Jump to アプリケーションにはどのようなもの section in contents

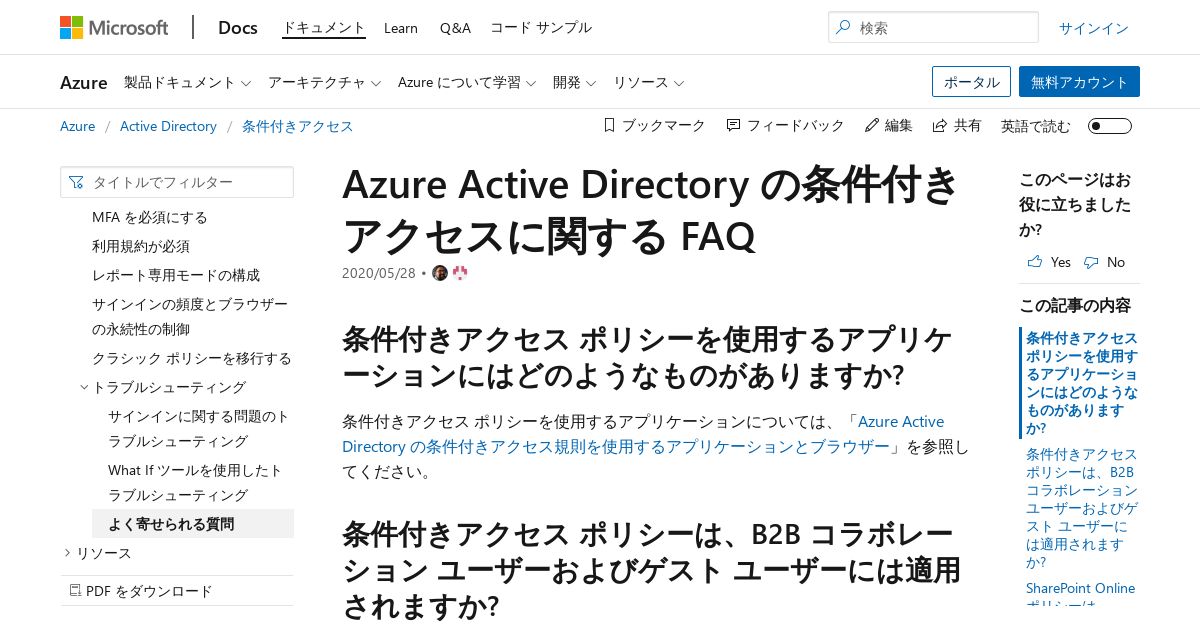tap(1082, 383)
